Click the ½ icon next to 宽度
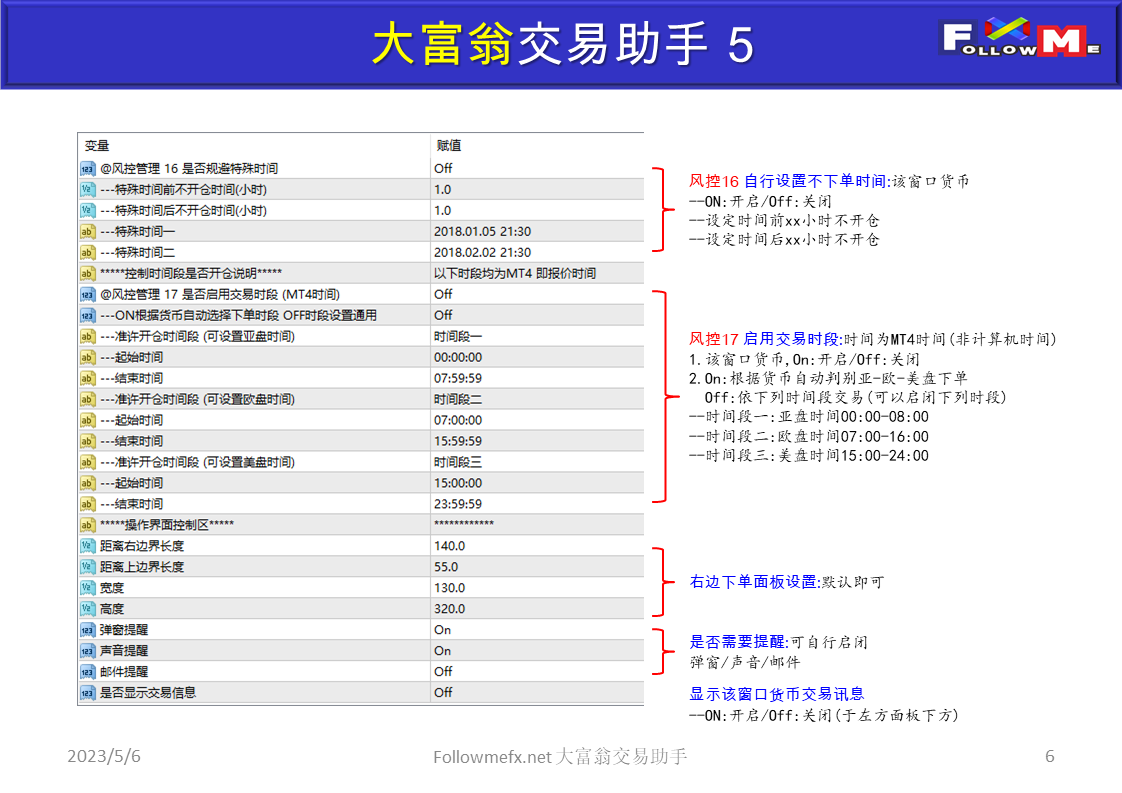This screenshot has width=1122, height=793. click(87, 587)
